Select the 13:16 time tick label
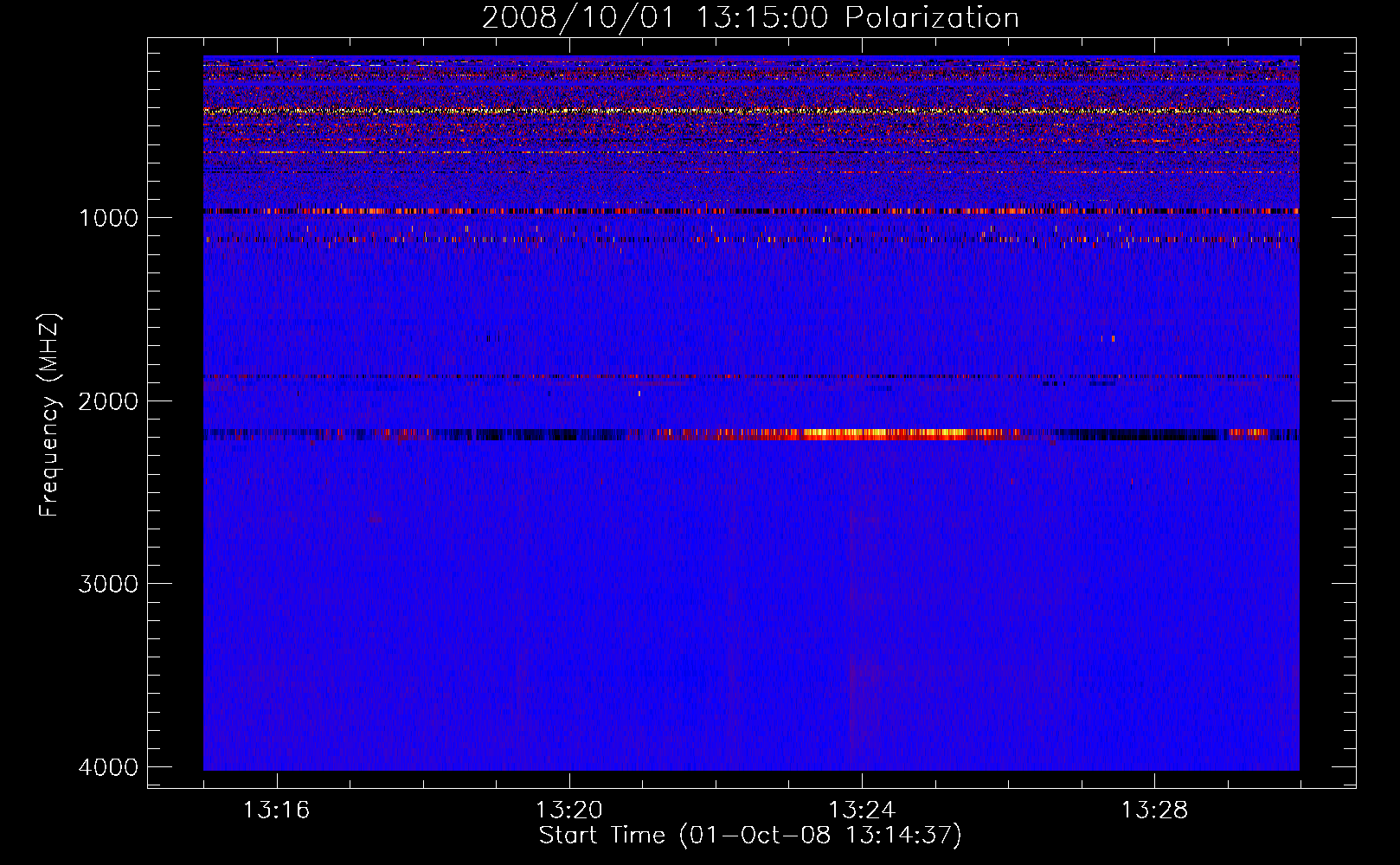Viewport: 1400px width, 865px height. (x=276, y=810)
